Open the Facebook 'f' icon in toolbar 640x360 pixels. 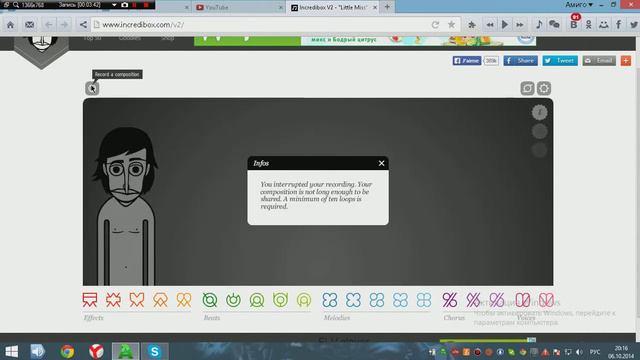click(619, 25)
